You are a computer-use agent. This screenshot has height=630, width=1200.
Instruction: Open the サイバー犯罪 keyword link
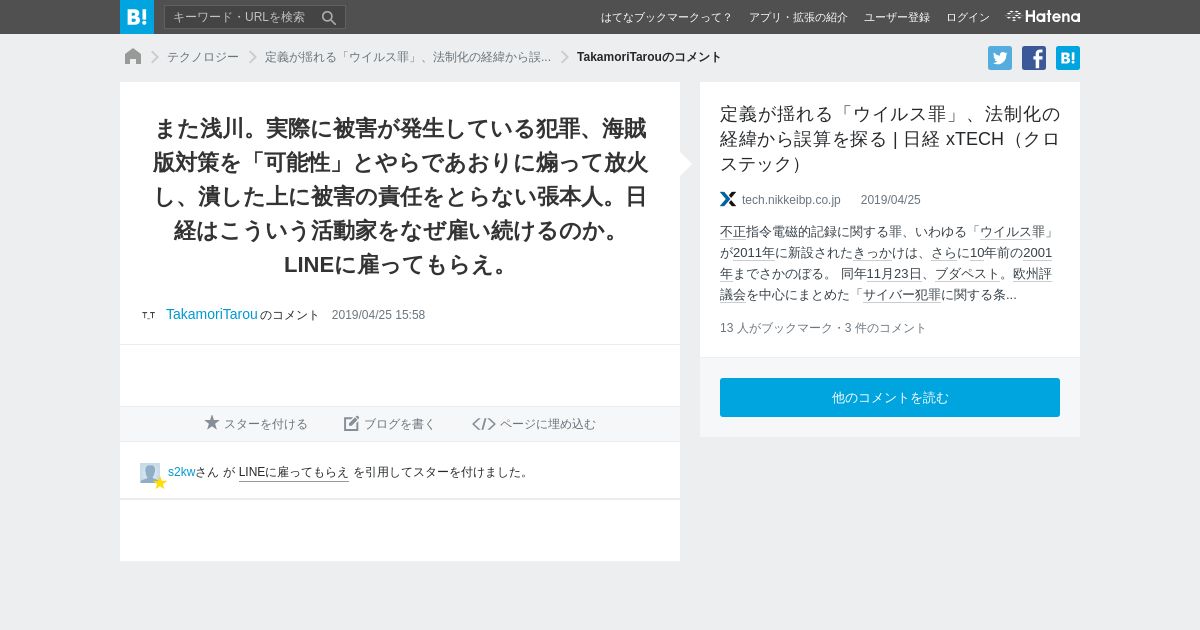click(902, 295)
